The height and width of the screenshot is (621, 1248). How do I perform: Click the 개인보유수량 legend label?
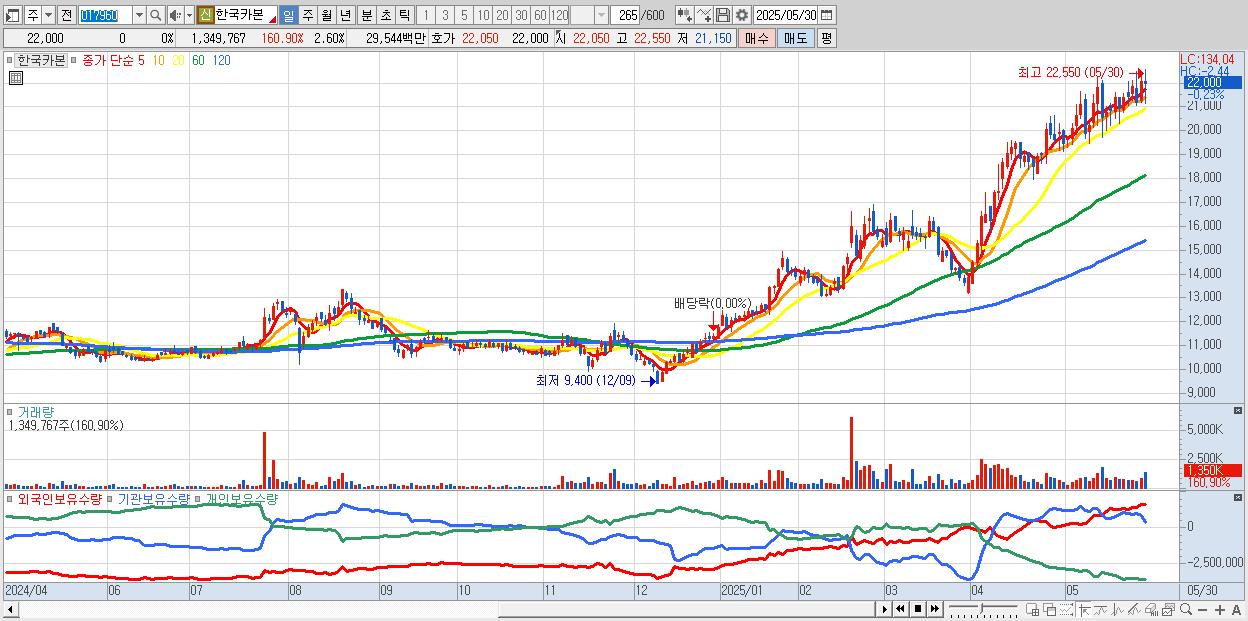[x=241, y=498]
